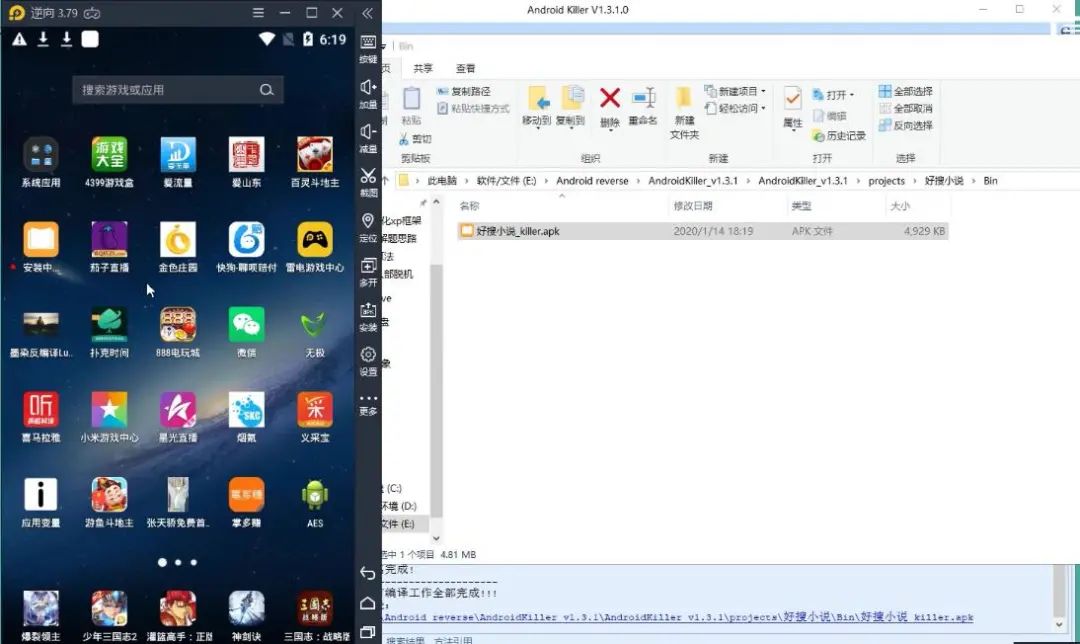Screen dimensions: 1080x644
Task: Click 好搜小说 in the address breadcrumb
Action: [944, 180]
